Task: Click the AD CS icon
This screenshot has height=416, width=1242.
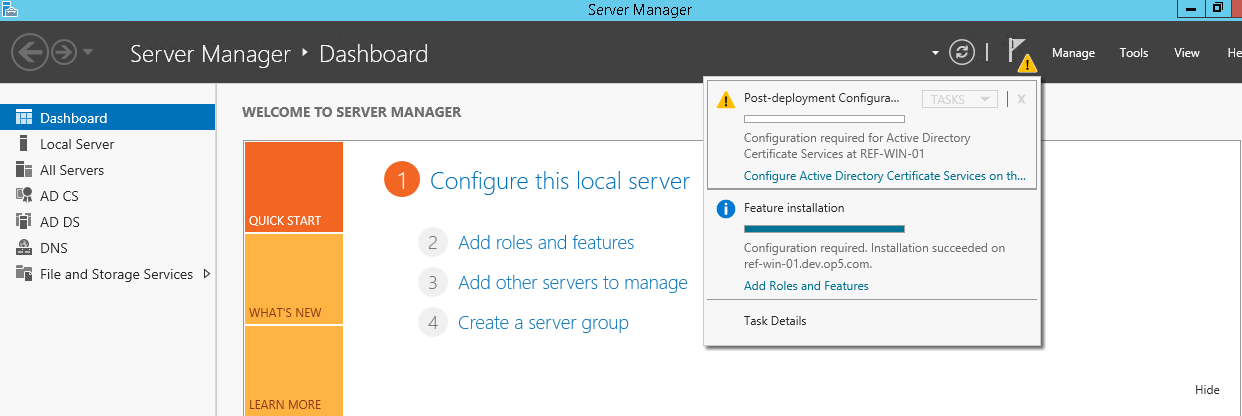Action: [x=24, y=196]
